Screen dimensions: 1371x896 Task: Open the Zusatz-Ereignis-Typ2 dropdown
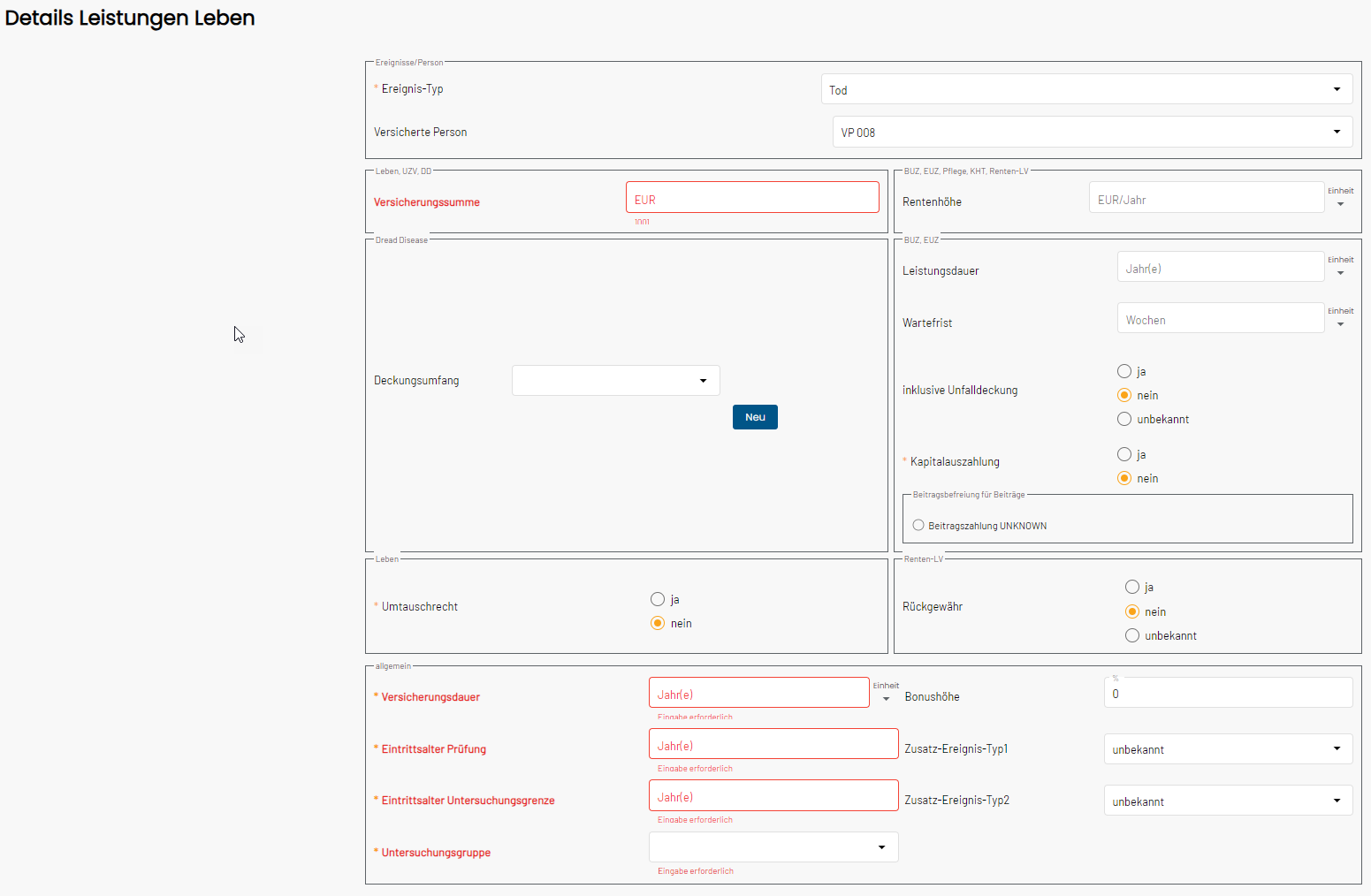click(x=1228, y=801)
